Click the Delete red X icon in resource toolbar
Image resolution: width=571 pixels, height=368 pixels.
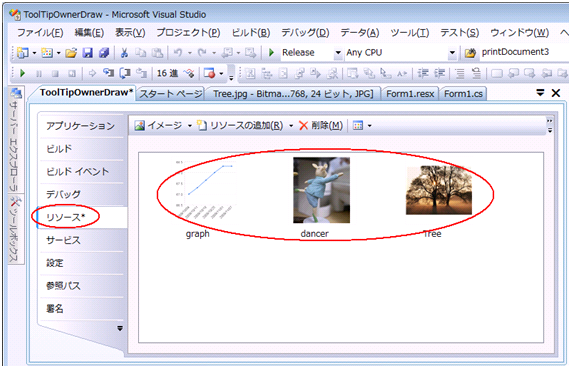303,126
